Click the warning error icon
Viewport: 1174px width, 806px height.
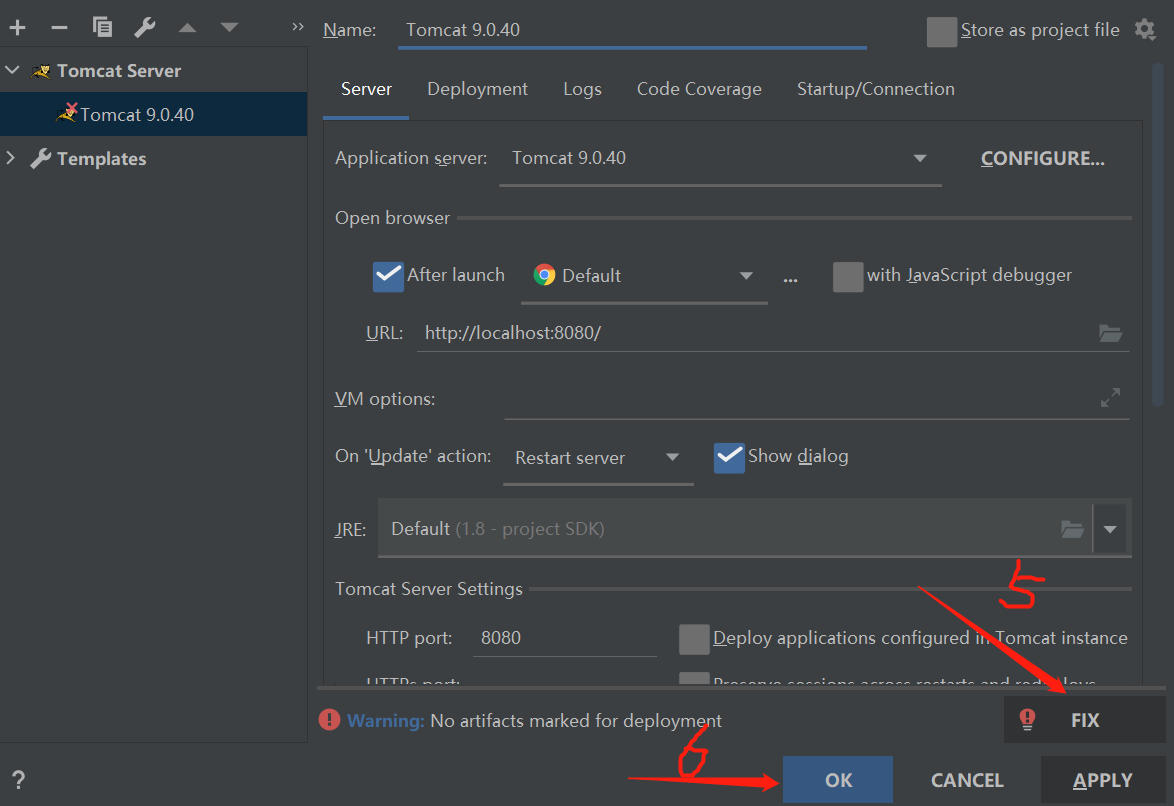tap(329, 720)
